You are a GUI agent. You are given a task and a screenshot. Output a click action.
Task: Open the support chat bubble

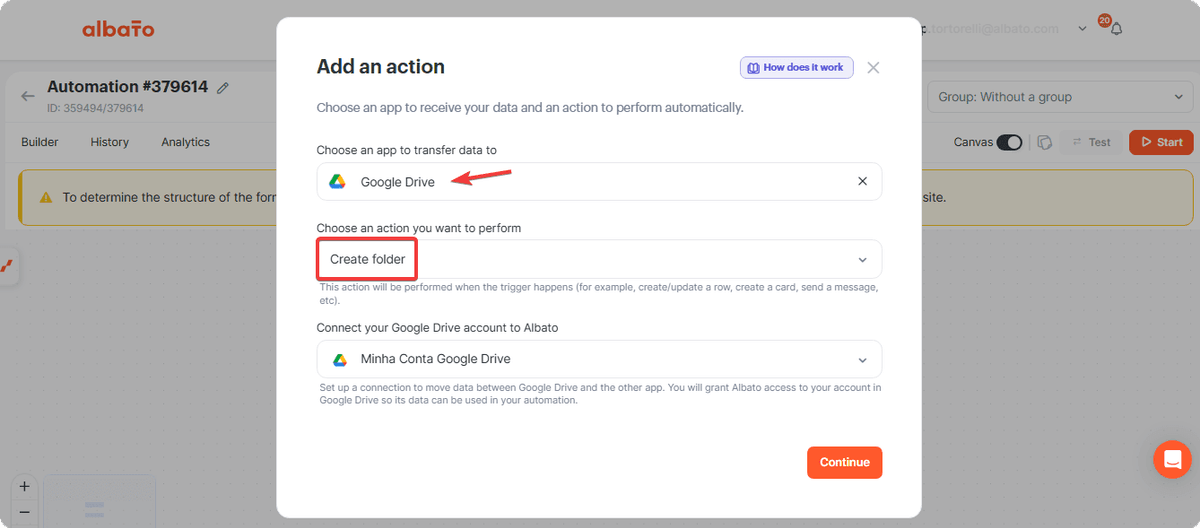[1172, 459]
